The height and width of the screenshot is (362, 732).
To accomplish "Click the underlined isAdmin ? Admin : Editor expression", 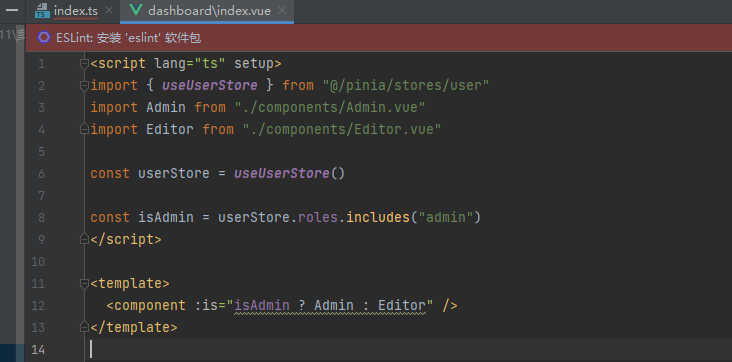I will (330, 305).
